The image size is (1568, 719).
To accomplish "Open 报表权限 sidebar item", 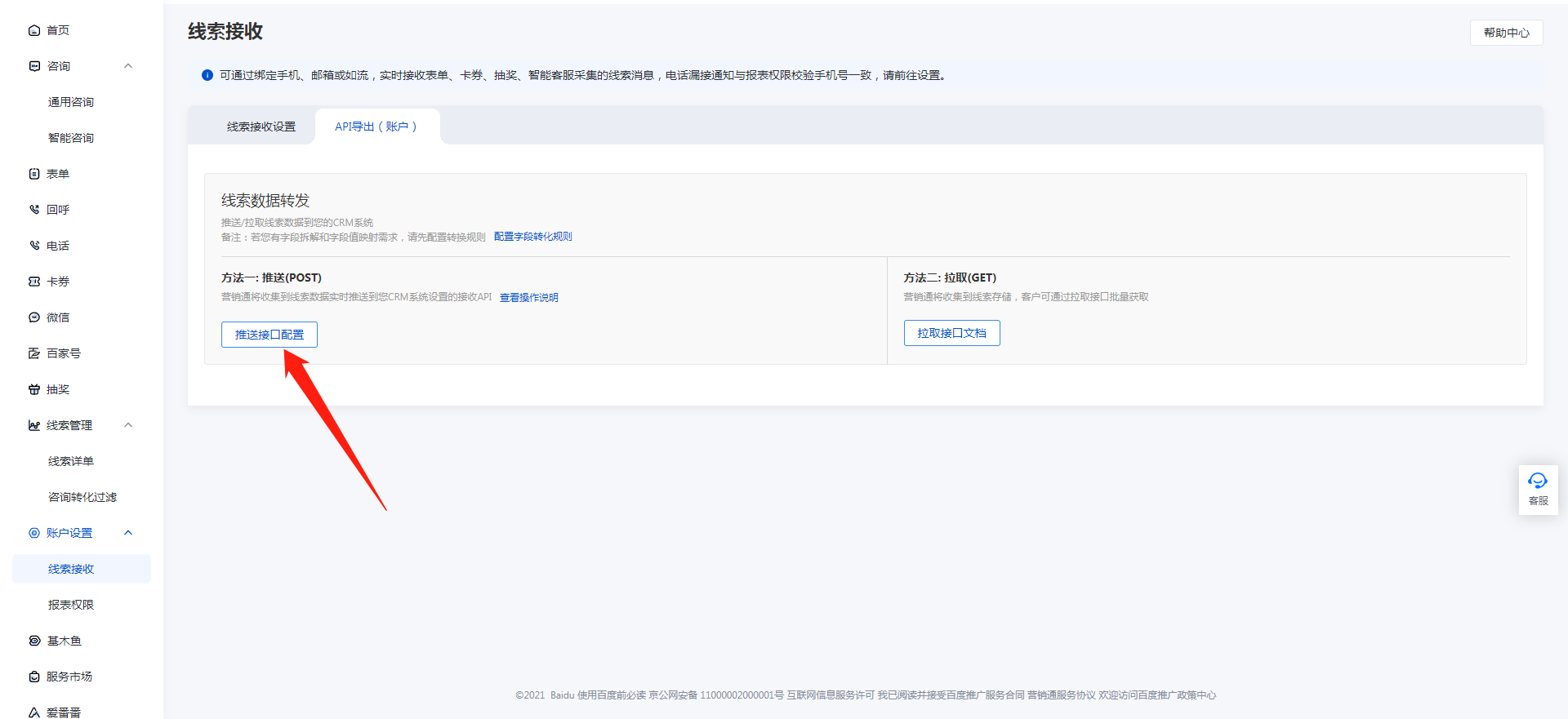I will (71, 605).
